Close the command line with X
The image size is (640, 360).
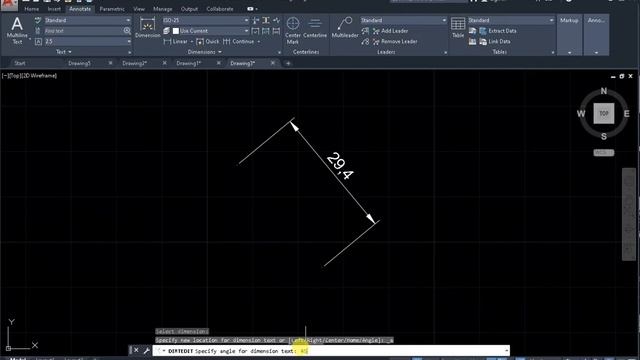click(136, 350)
